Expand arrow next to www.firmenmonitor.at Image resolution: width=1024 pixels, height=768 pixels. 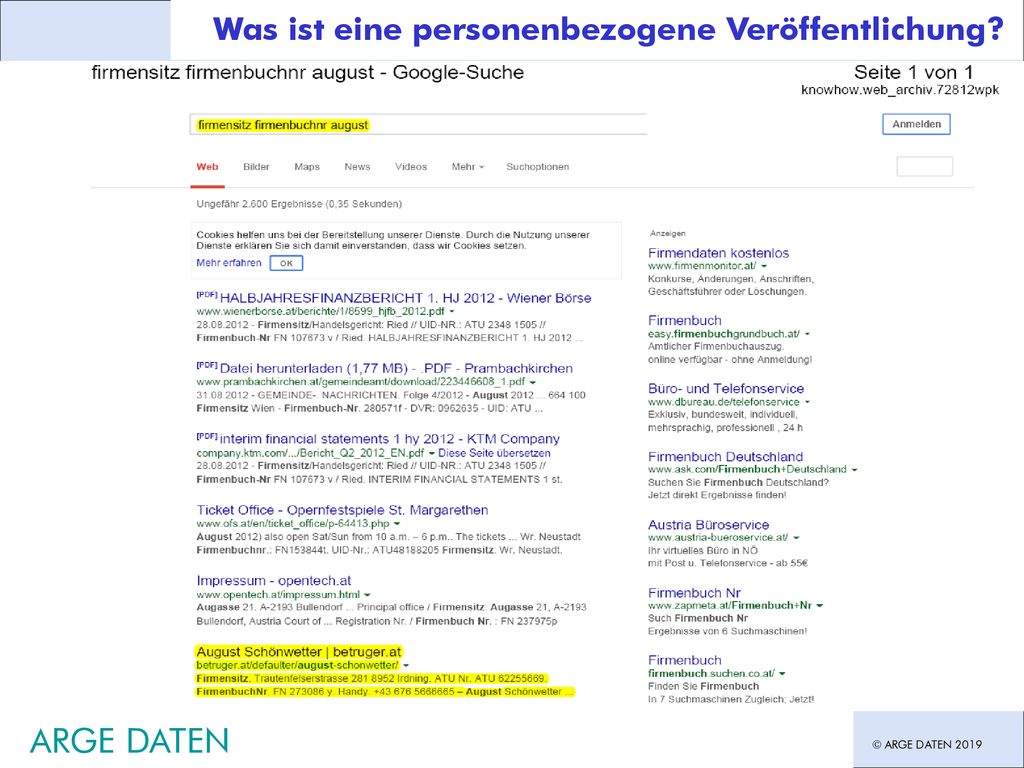pos(763,266)
